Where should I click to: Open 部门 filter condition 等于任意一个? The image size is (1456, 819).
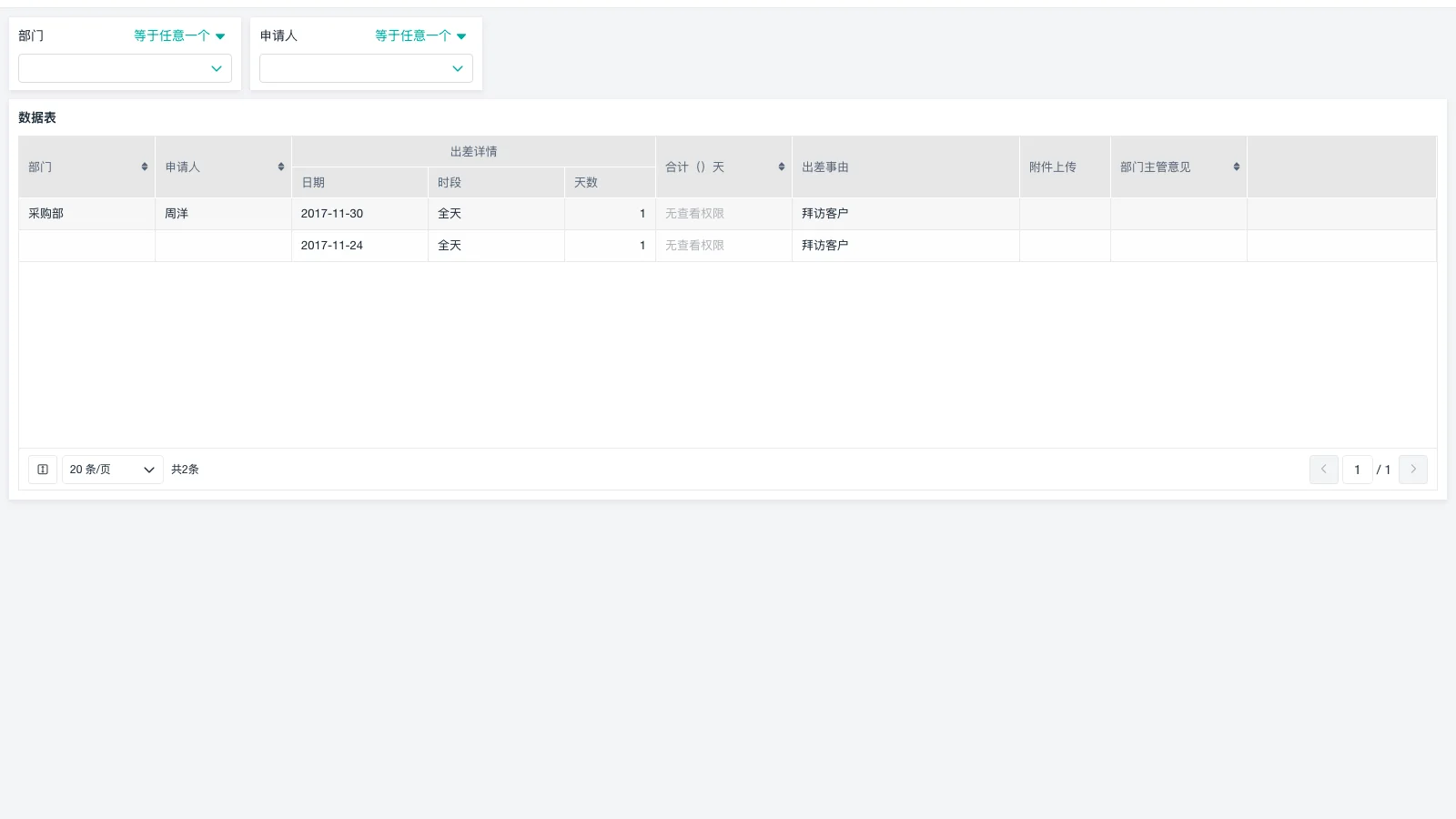click(x=179, y=36)
